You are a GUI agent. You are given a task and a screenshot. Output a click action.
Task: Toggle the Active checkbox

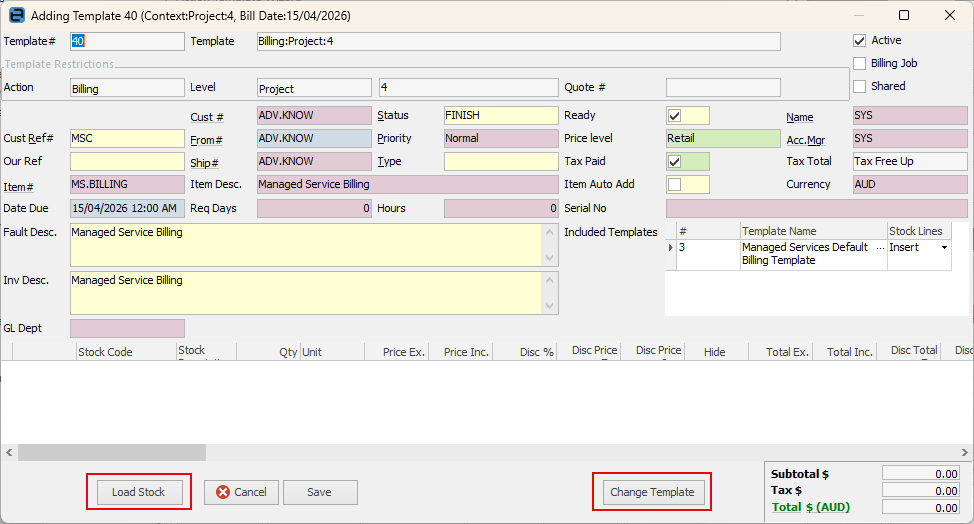click(x=860, y=41)
